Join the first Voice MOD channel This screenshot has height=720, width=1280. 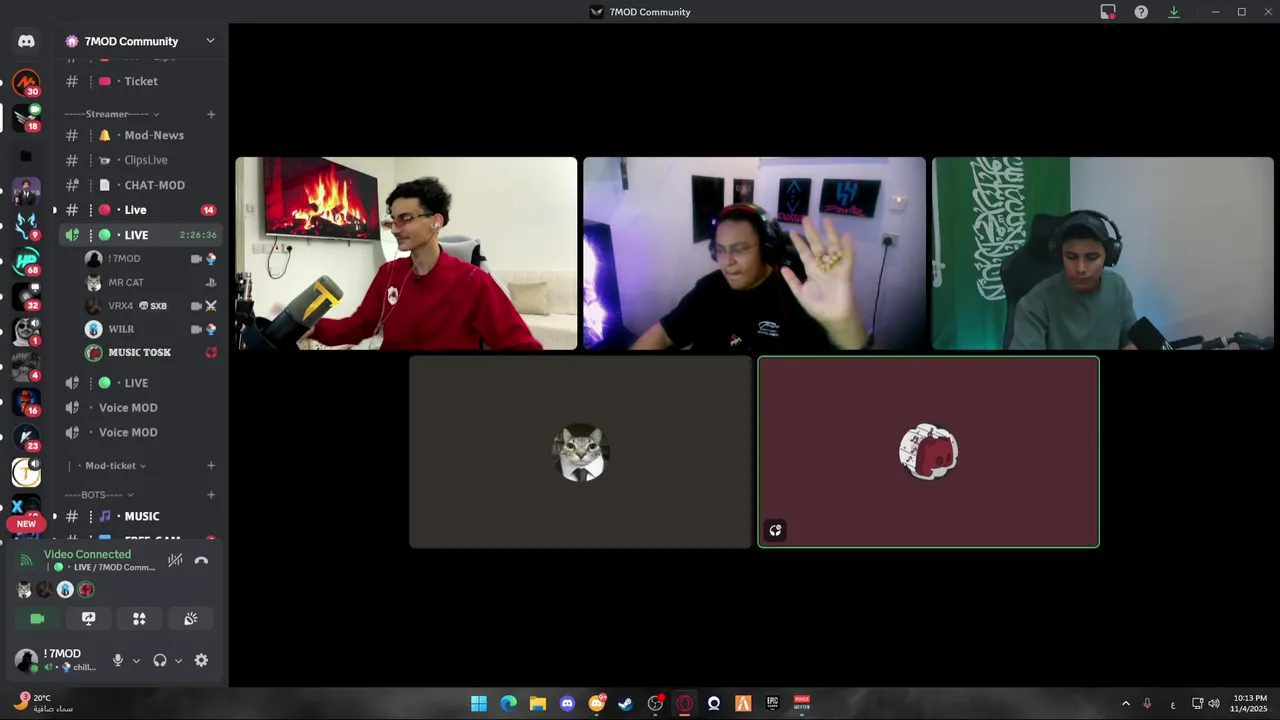(140, 408)
